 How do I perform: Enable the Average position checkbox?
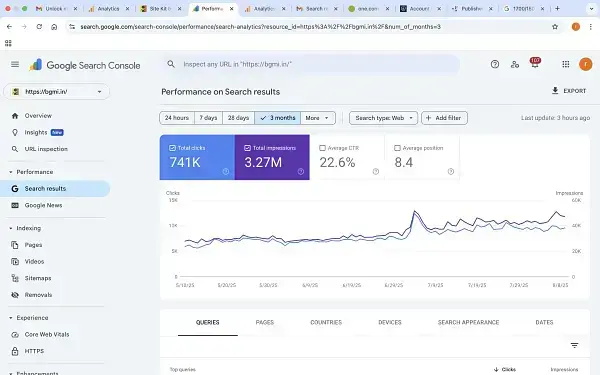click(x=397, y=148)
